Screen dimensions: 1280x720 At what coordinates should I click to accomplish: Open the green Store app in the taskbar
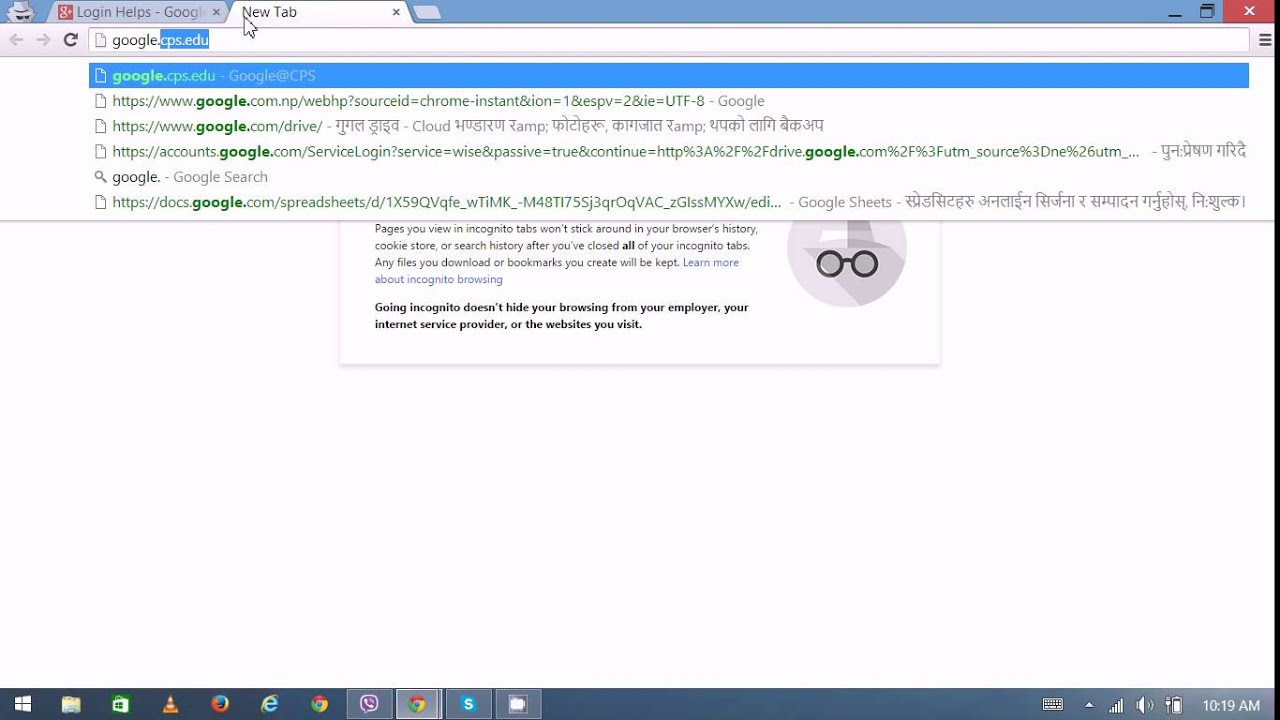[120, 704]
